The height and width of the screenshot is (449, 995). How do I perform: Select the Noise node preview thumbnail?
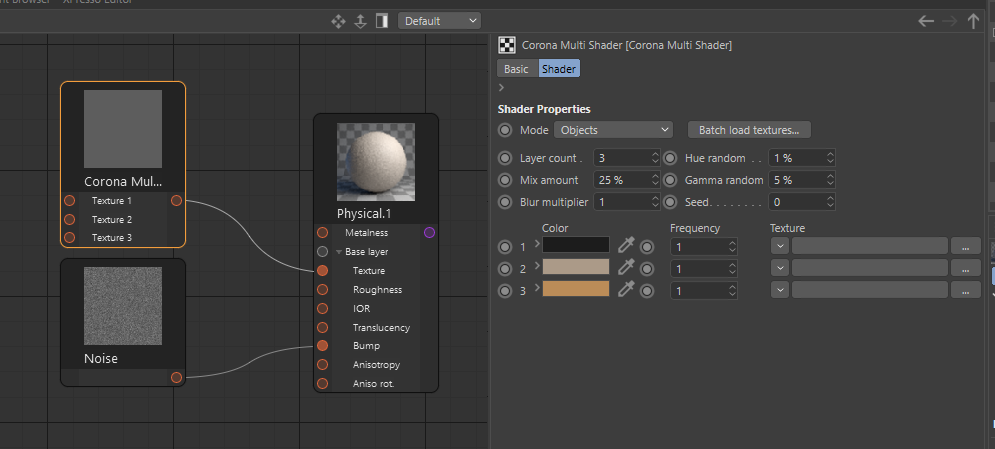(x=123, y=306)
